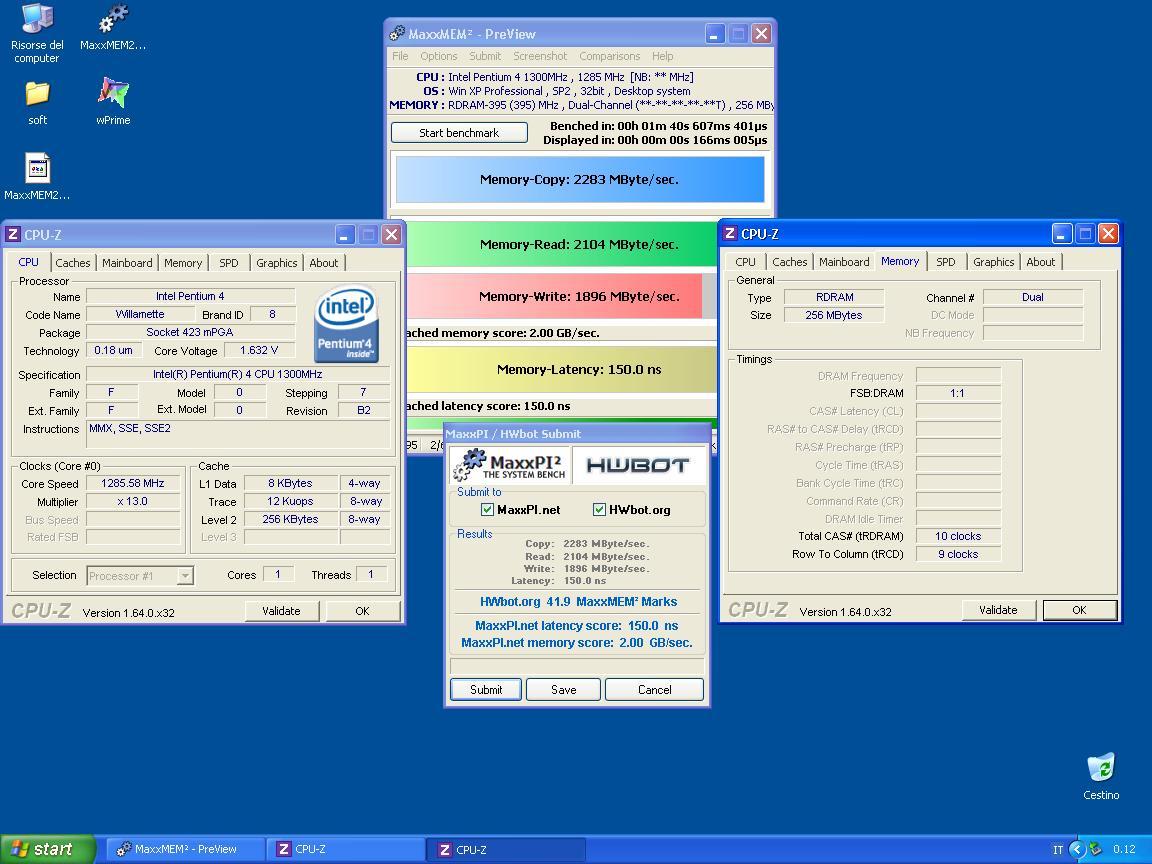1152x864 pixels.
Task: Click the red Memory-Write result bar
Action: pyautogui.click(x=555, y=297)
